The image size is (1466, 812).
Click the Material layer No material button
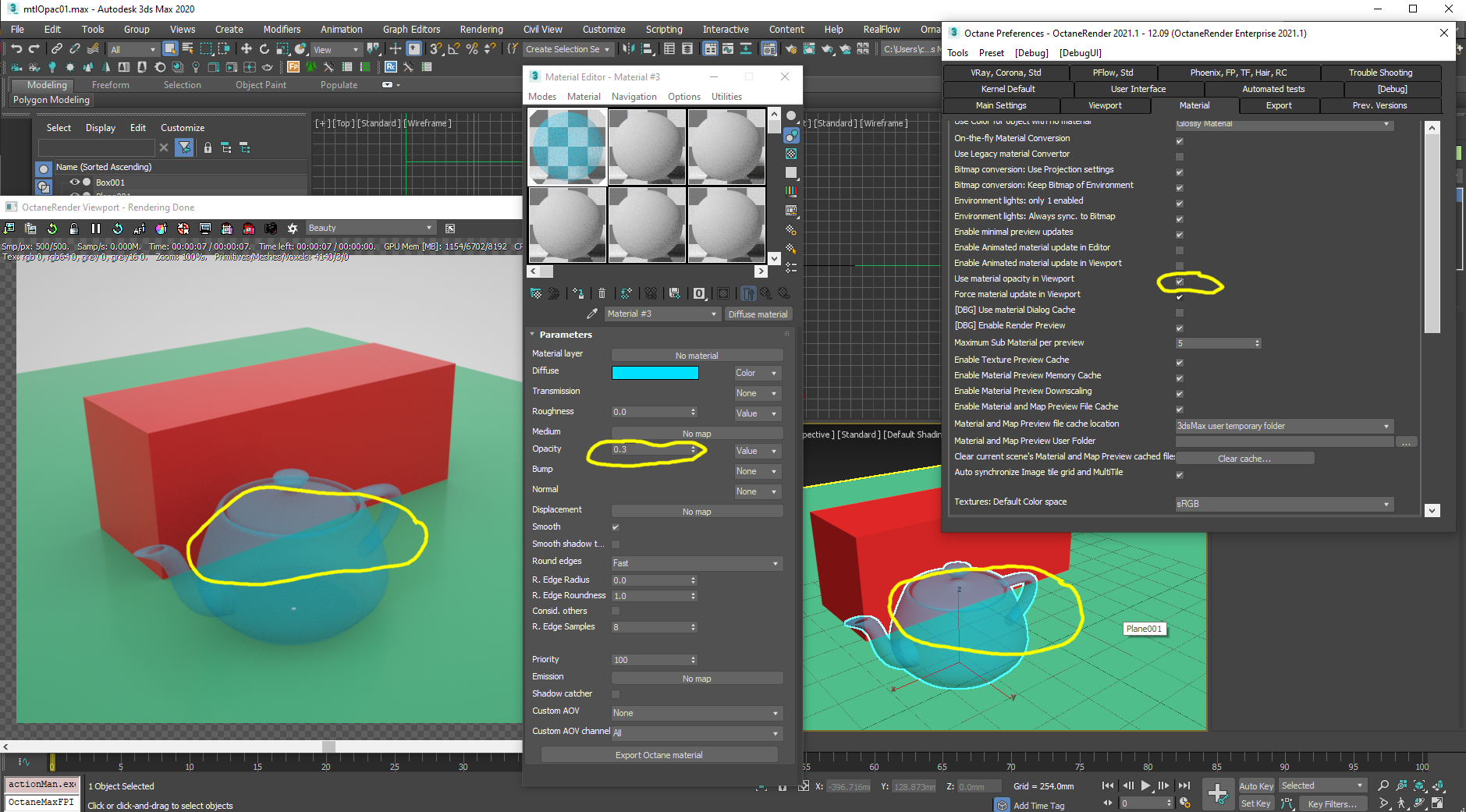(x=697, y=356)
